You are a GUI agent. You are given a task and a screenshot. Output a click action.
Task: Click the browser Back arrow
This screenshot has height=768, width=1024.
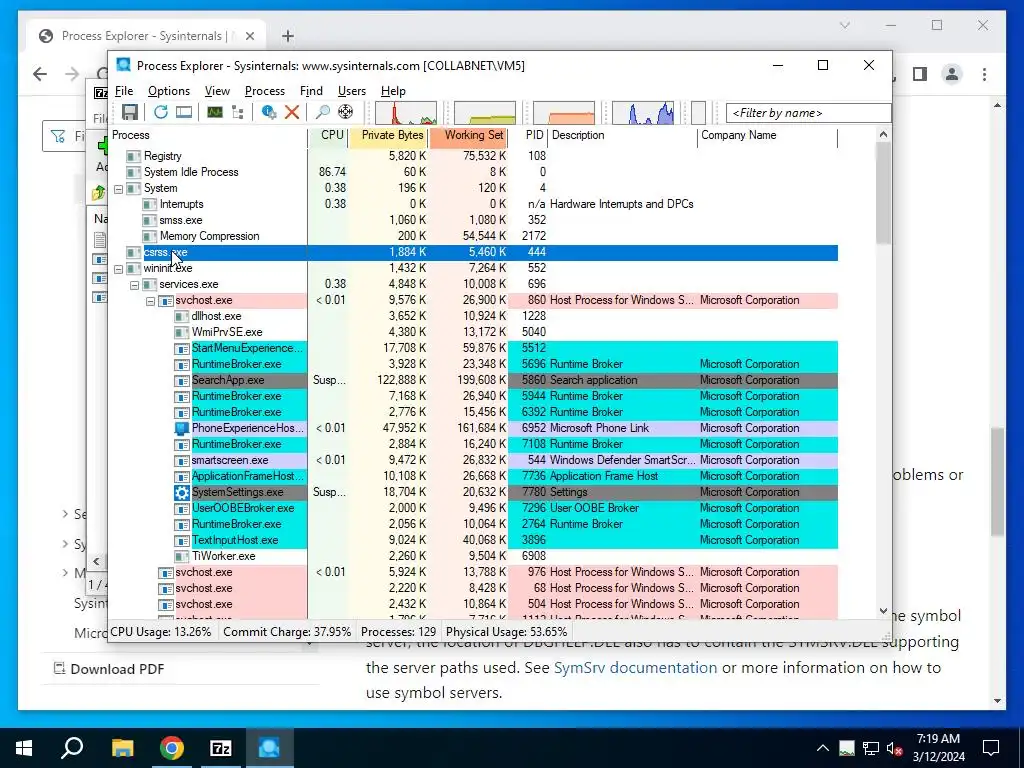tap(40, 74)
